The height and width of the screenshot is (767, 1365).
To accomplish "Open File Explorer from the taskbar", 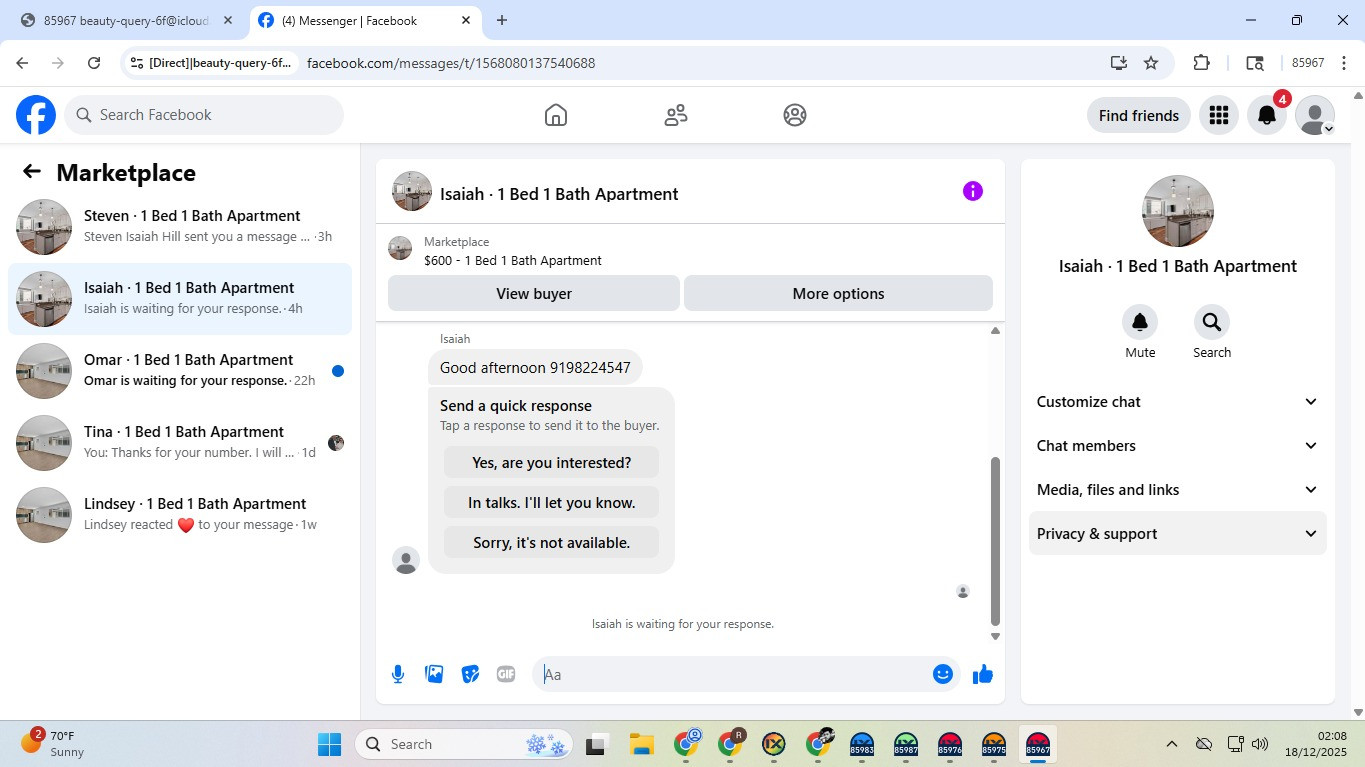I will (641, 744).
